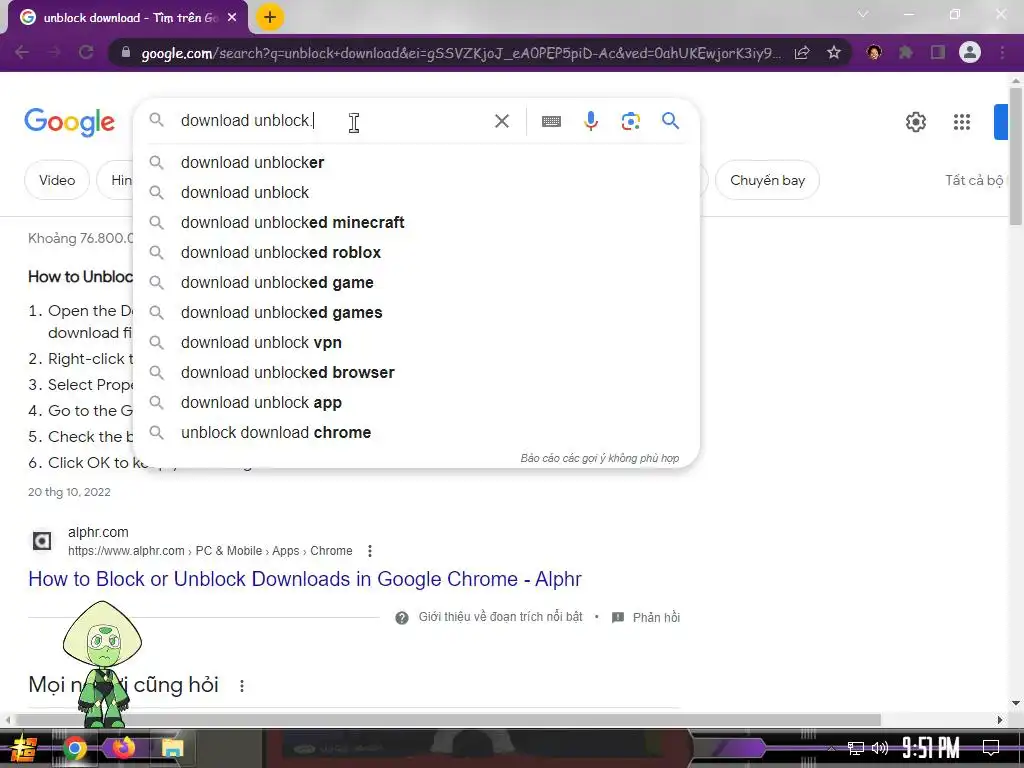Click the vertical page scrollbar thumb
This screenshot has width=1024, height=768.
click(1016, 157)
